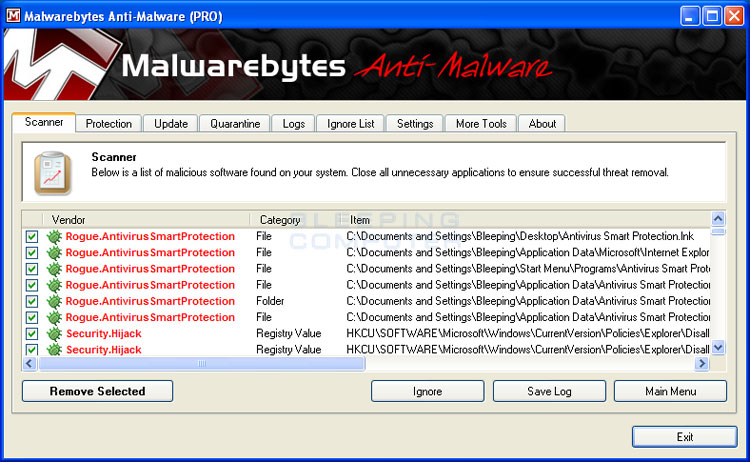Viewport: 750px width, 462px height.
Task: Minimize the Malwarebytes window
Action: pos(689,16)
